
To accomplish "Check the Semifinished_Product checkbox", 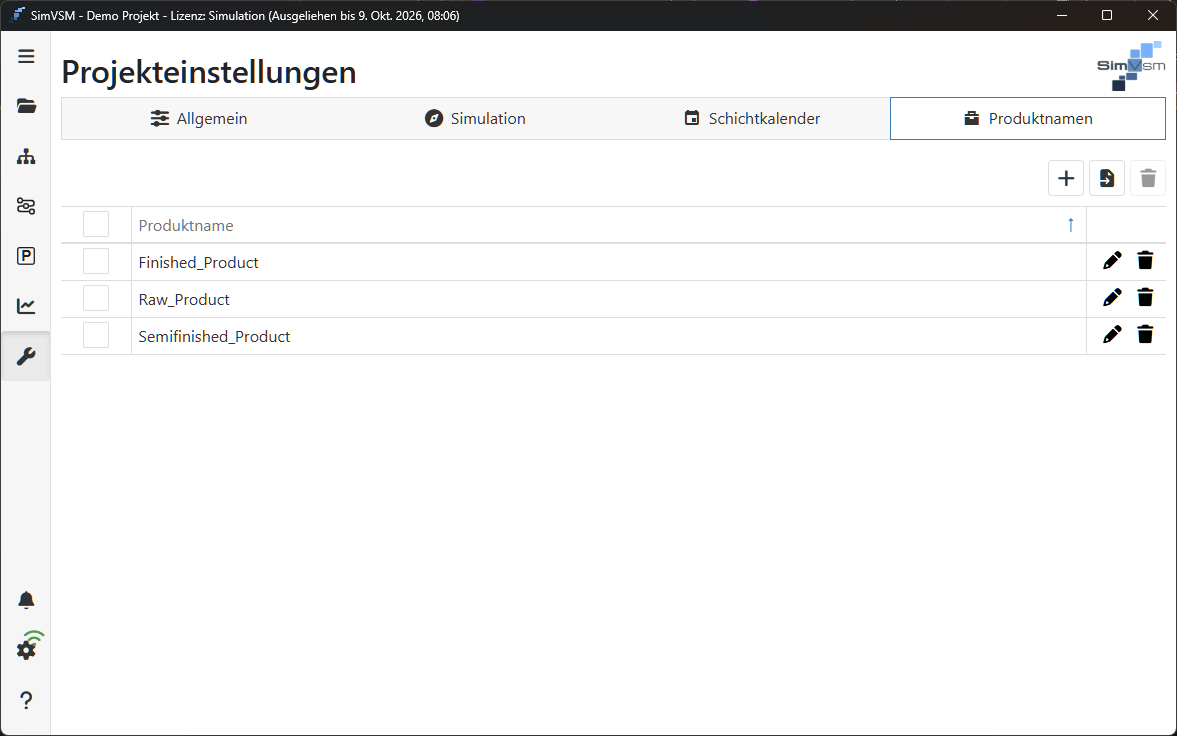I will pos(96,334).
